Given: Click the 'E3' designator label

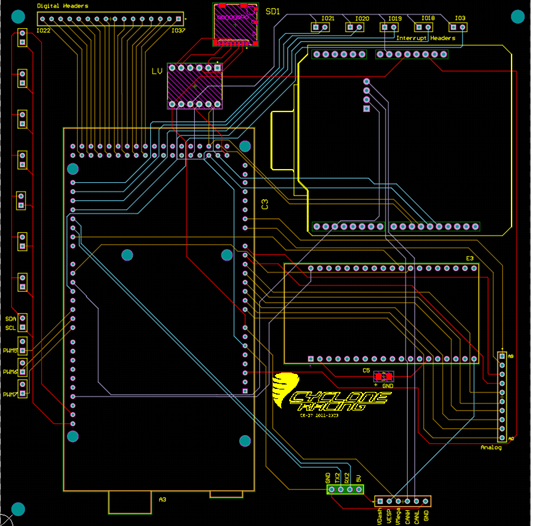Looking at the screenshot, I should [469, 259].
